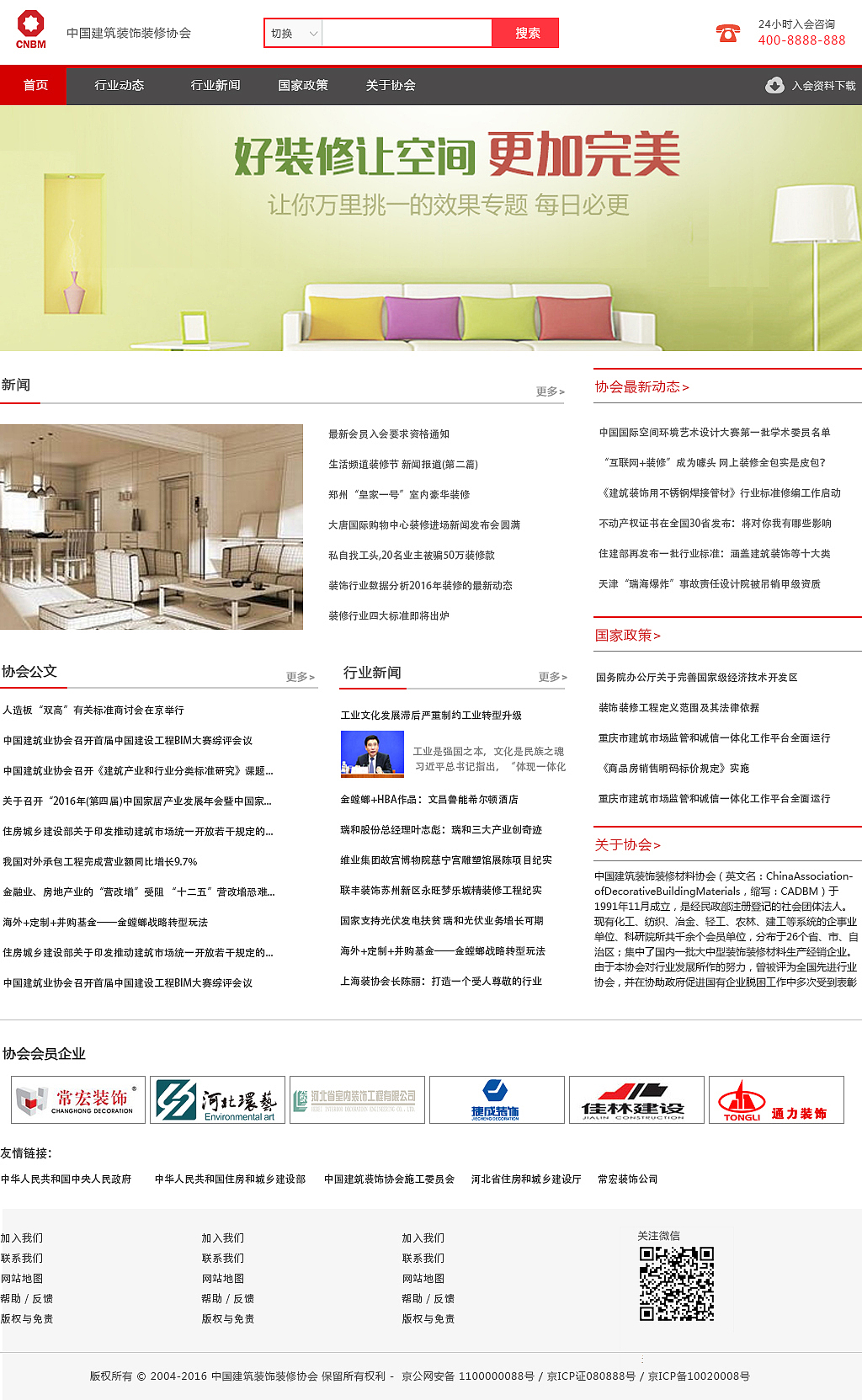The height and width of the screenshot is (1400, 862).
Task: Open news 装修行业四大标准即将出炉
Action: click(389, 616)
